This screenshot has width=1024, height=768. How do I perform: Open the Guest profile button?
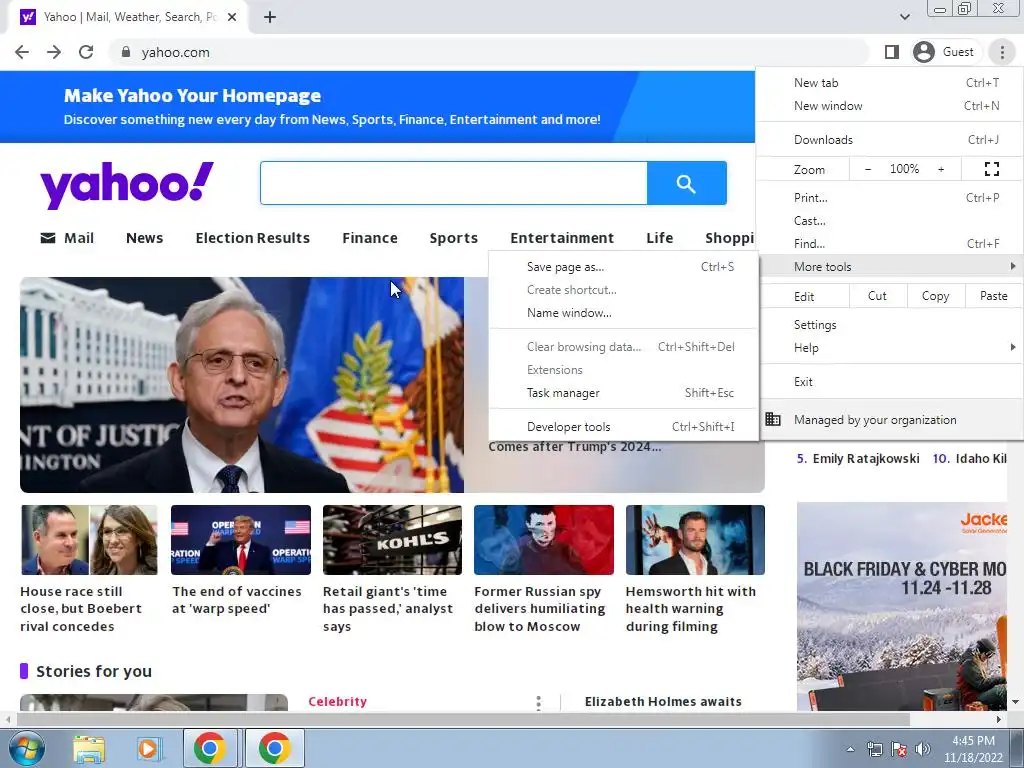945,52
